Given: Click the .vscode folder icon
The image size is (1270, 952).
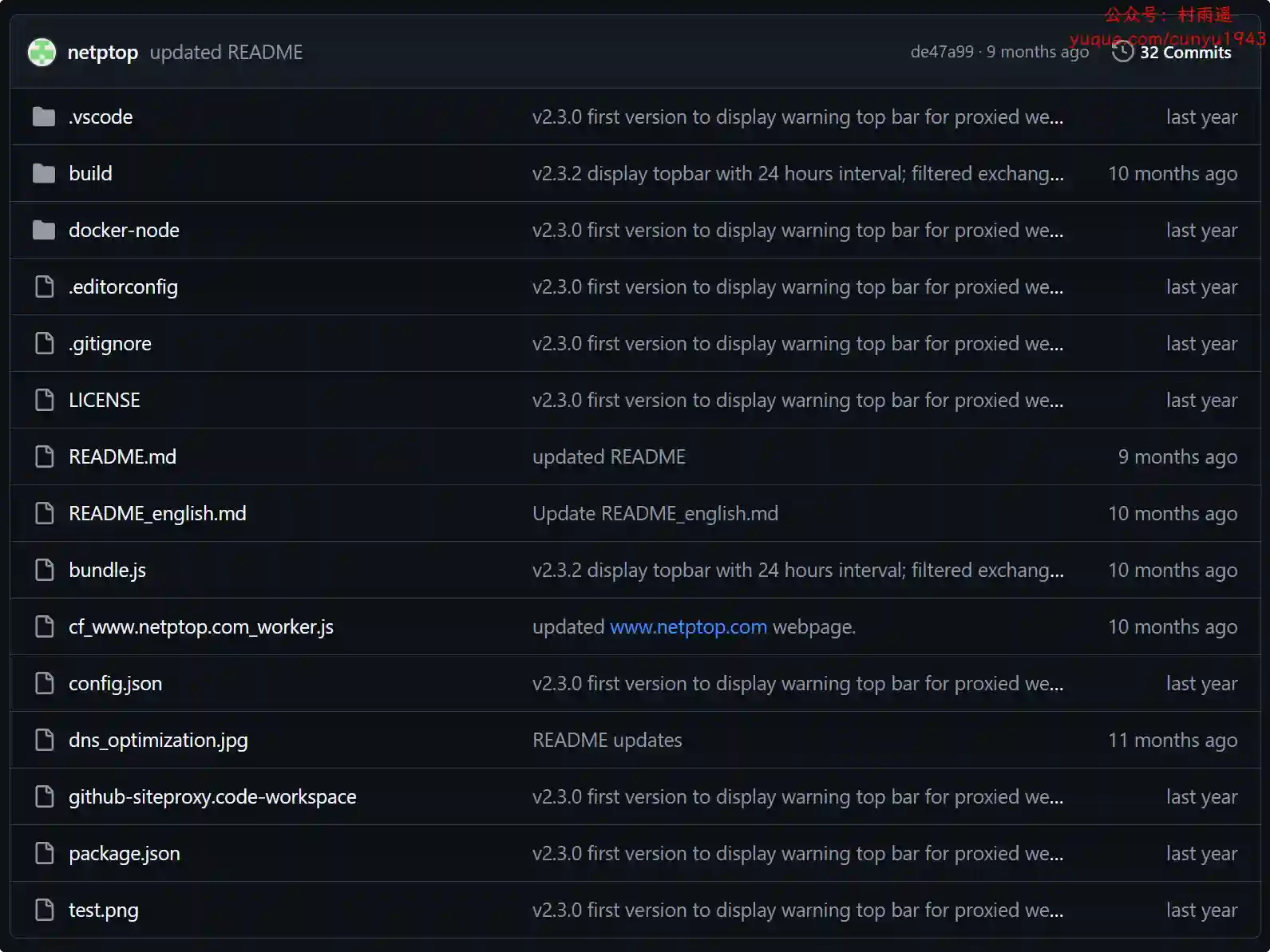Looking at the screenshot, I should [x=44, y=117].
